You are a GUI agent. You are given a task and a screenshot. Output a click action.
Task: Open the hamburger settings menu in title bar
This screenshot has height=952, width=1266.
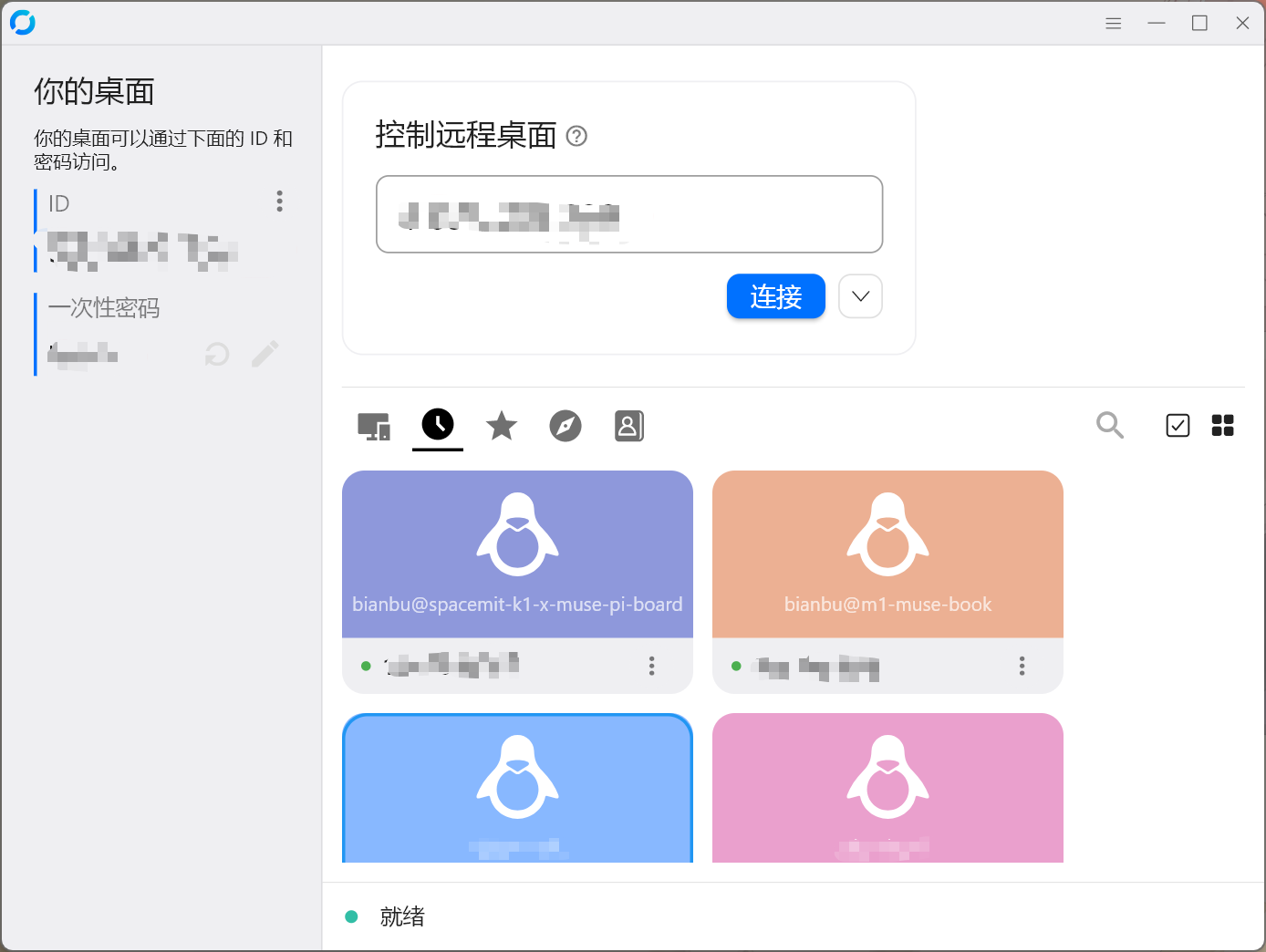(x=1113, y=24)
